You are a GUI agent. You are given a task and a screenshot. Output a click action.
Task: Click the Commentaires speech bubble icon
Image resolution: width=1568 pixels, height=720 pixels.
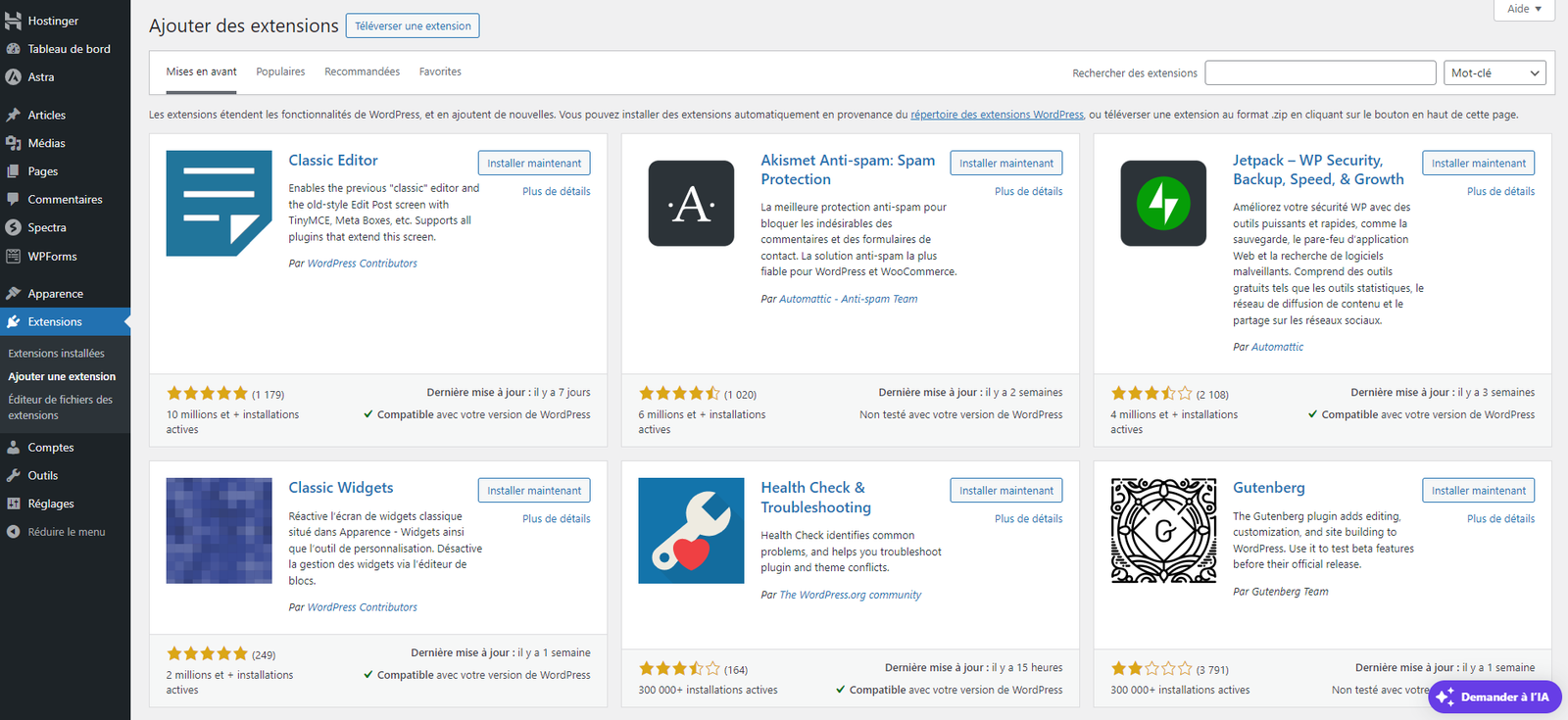pos(13,199)
